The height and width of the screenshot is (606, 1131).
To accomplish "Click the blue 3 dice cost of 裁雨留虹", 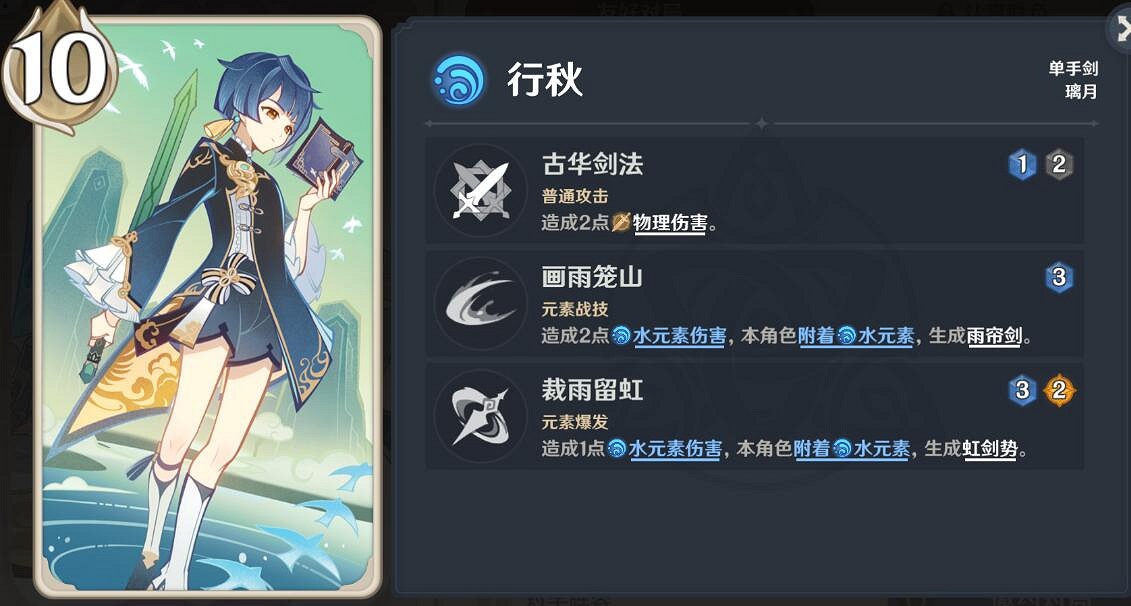I will tap(1022, 391).
